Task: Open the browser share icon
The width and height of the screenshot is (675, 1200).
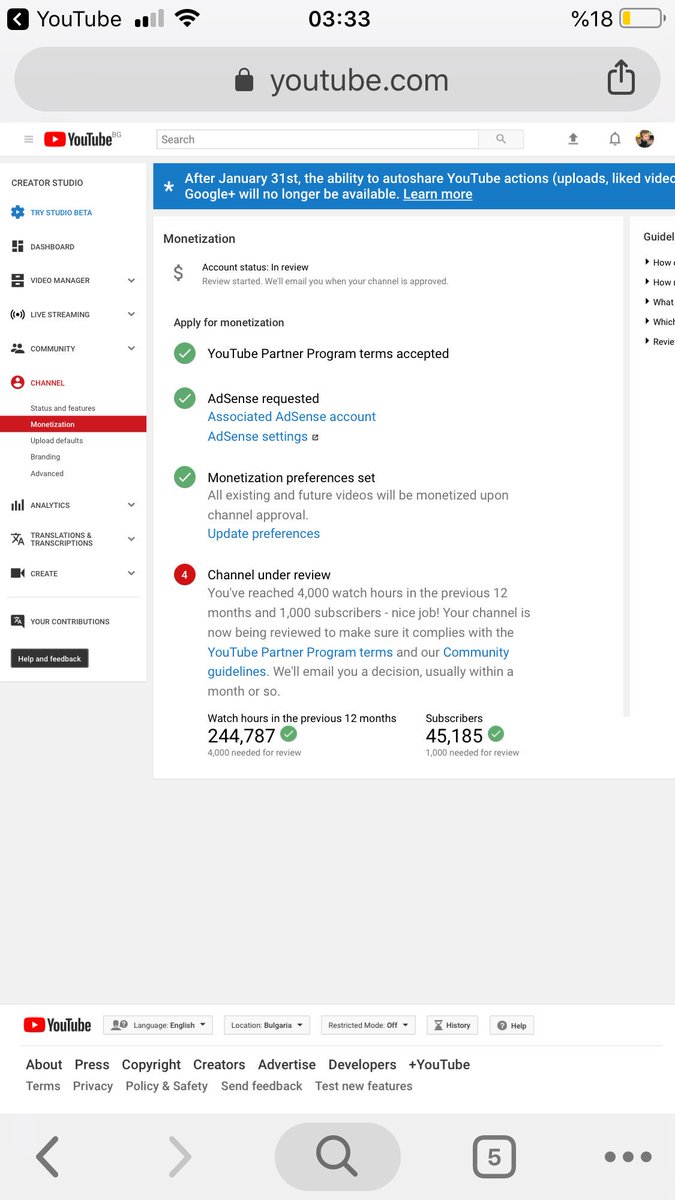Action: [621, 78]
